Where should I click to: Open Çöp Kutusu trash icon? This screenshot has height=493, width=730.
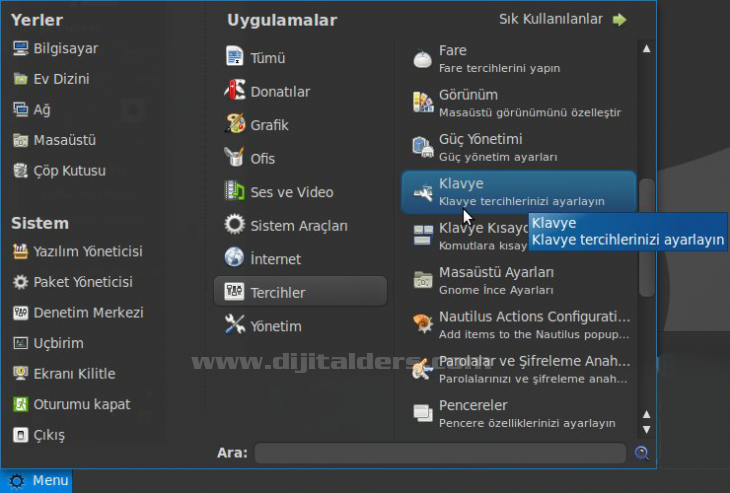(20, 171)
